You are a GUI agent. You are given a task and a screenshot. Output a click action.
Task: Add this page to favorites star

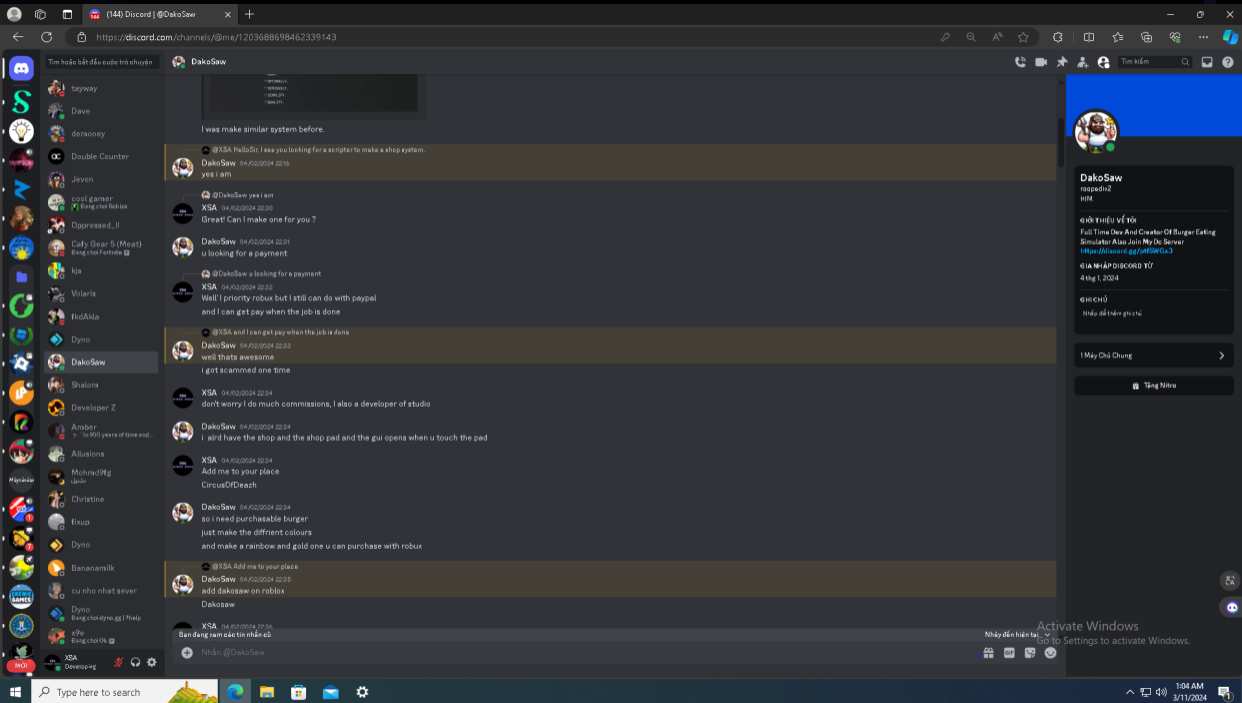coord(1023,37)
